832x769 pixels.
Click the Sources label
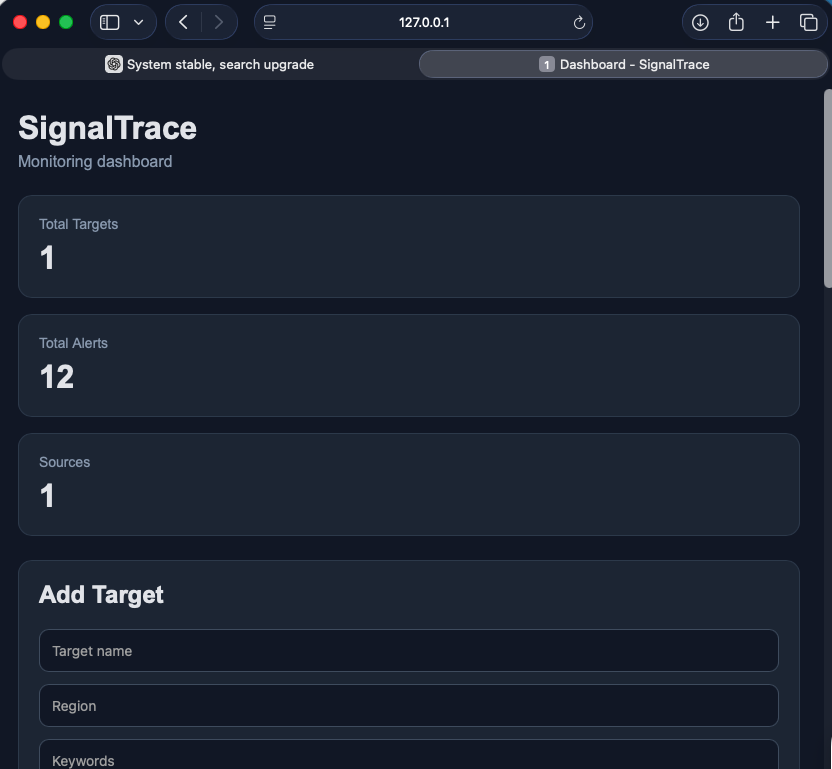click(64, 462)
